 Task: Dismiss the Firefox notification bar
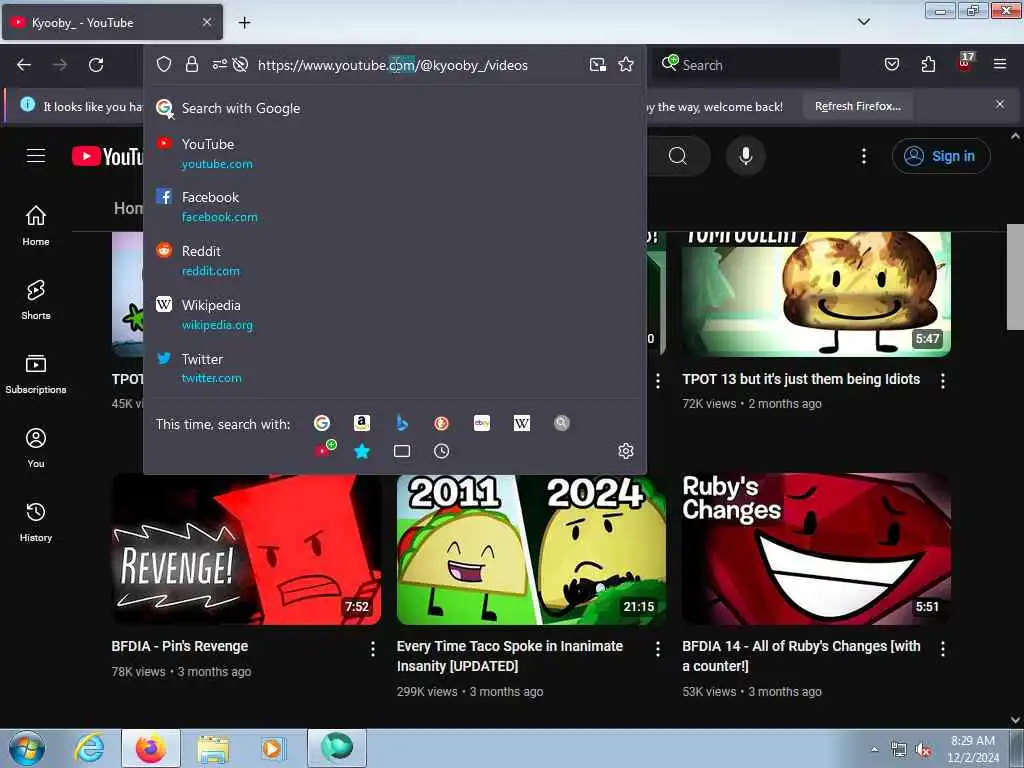pyautogui.click(x=999, y=104)
